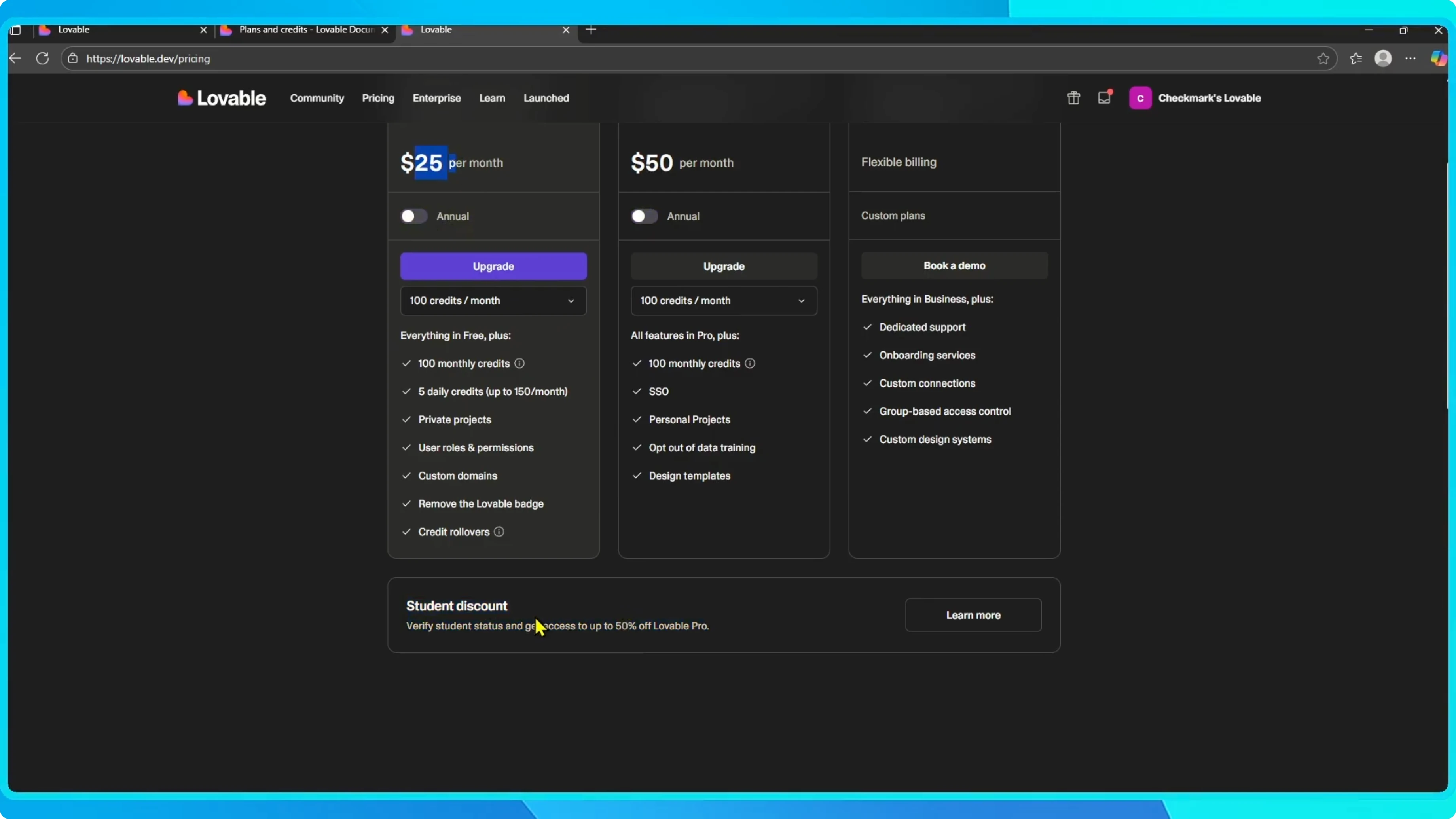Click 'Opt out of data training' text
Image resolution: width=1456 pixels, height=819 pixels.
(702, 447)
